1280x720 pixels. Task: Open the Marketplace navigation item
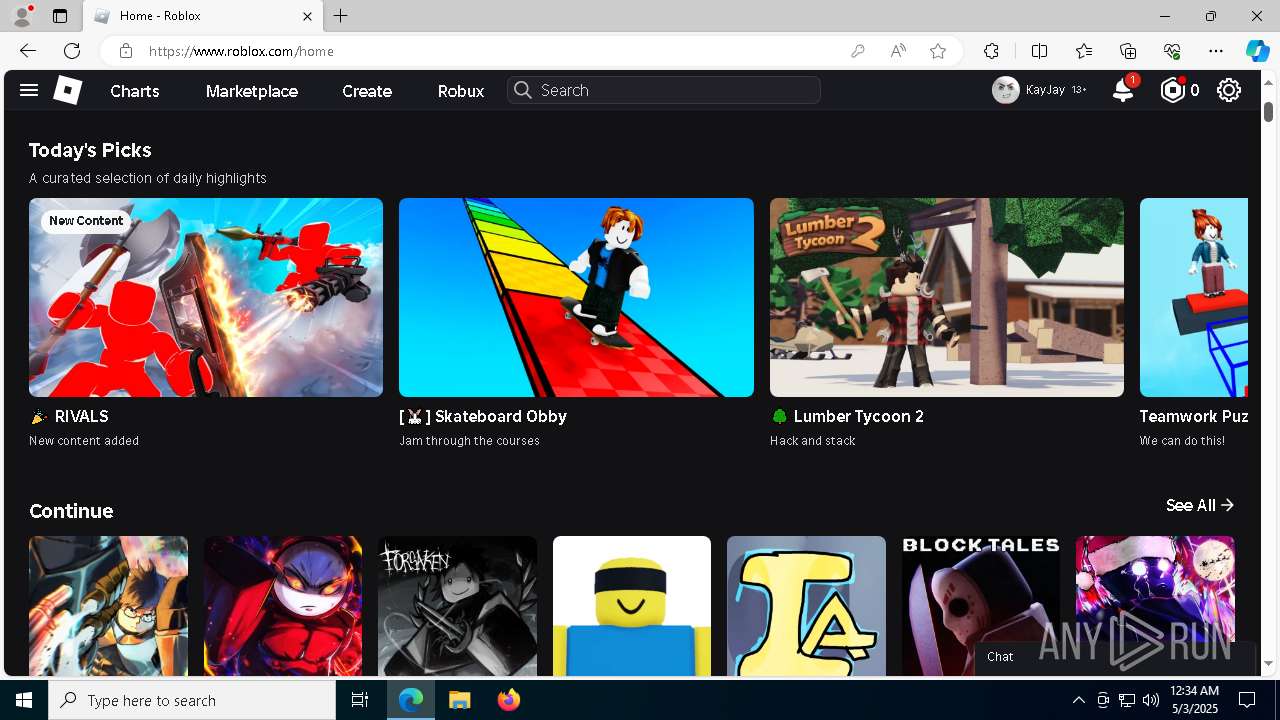click(252, 91)
